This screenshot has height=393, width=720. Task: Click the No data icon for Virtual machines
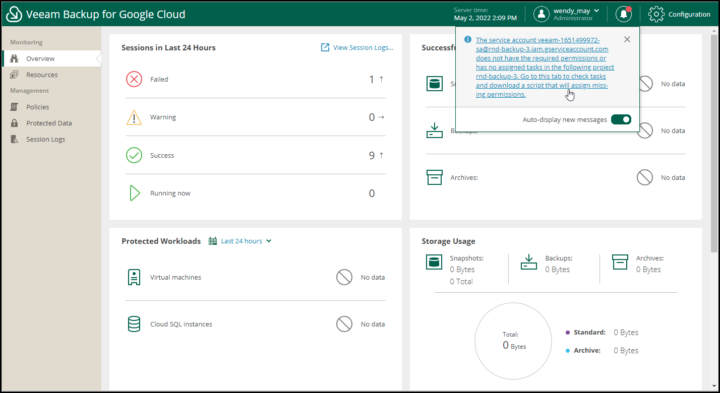coord(344,277)
